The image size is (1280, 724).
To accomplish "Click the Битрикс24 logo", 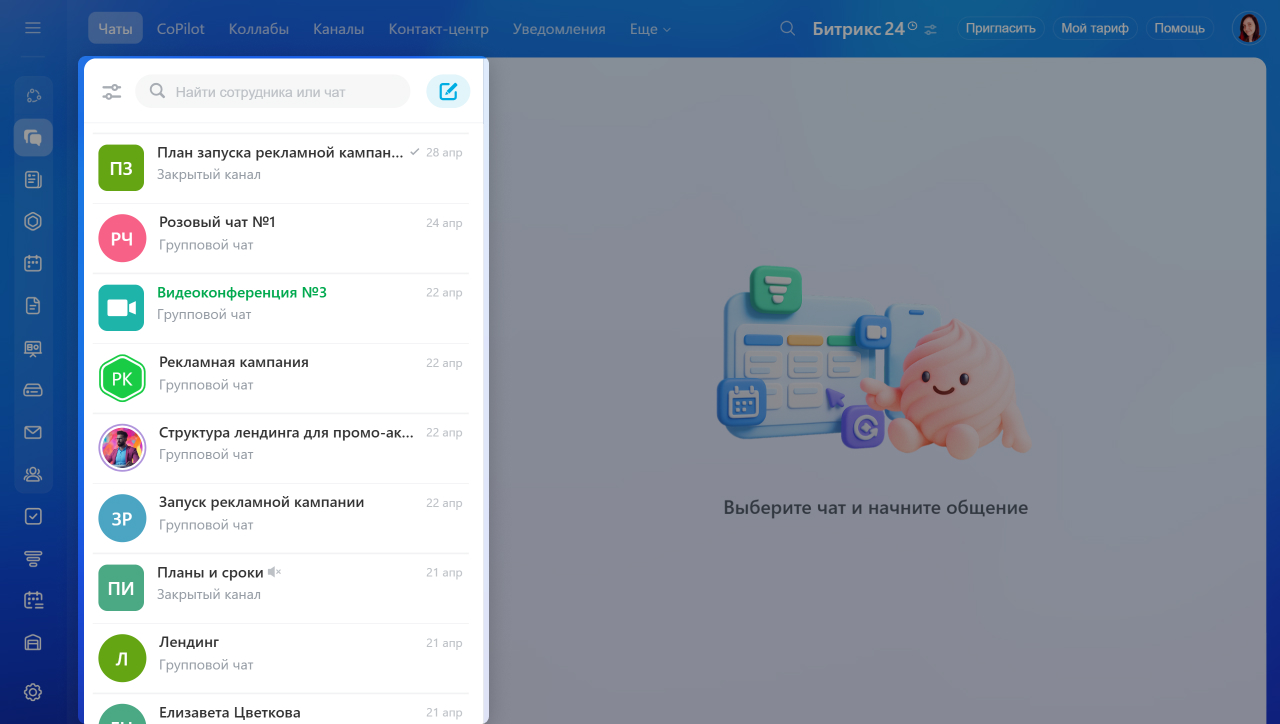I will (x=858, y=29).
